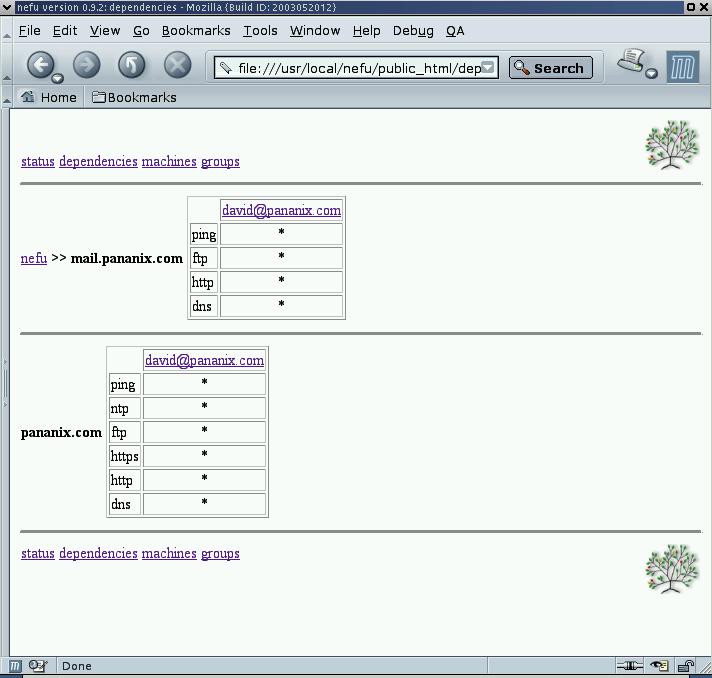Screen dimensions: 712x678
Task: Open the Window menu
Action: pos(315,31)
